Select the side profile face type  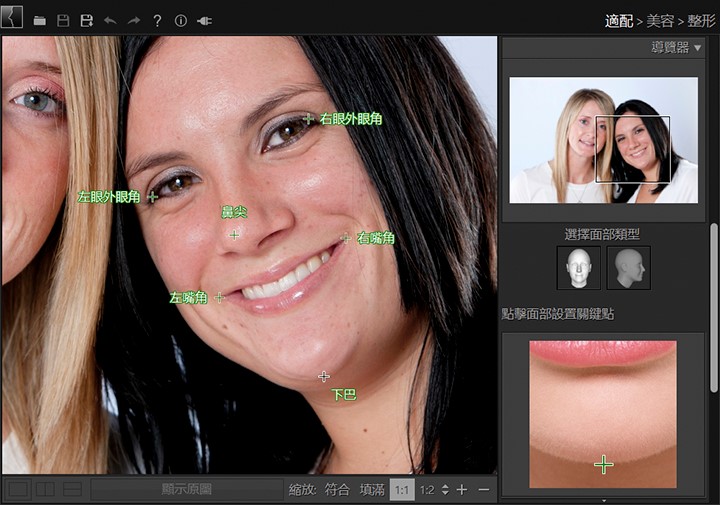coord(628,267)
